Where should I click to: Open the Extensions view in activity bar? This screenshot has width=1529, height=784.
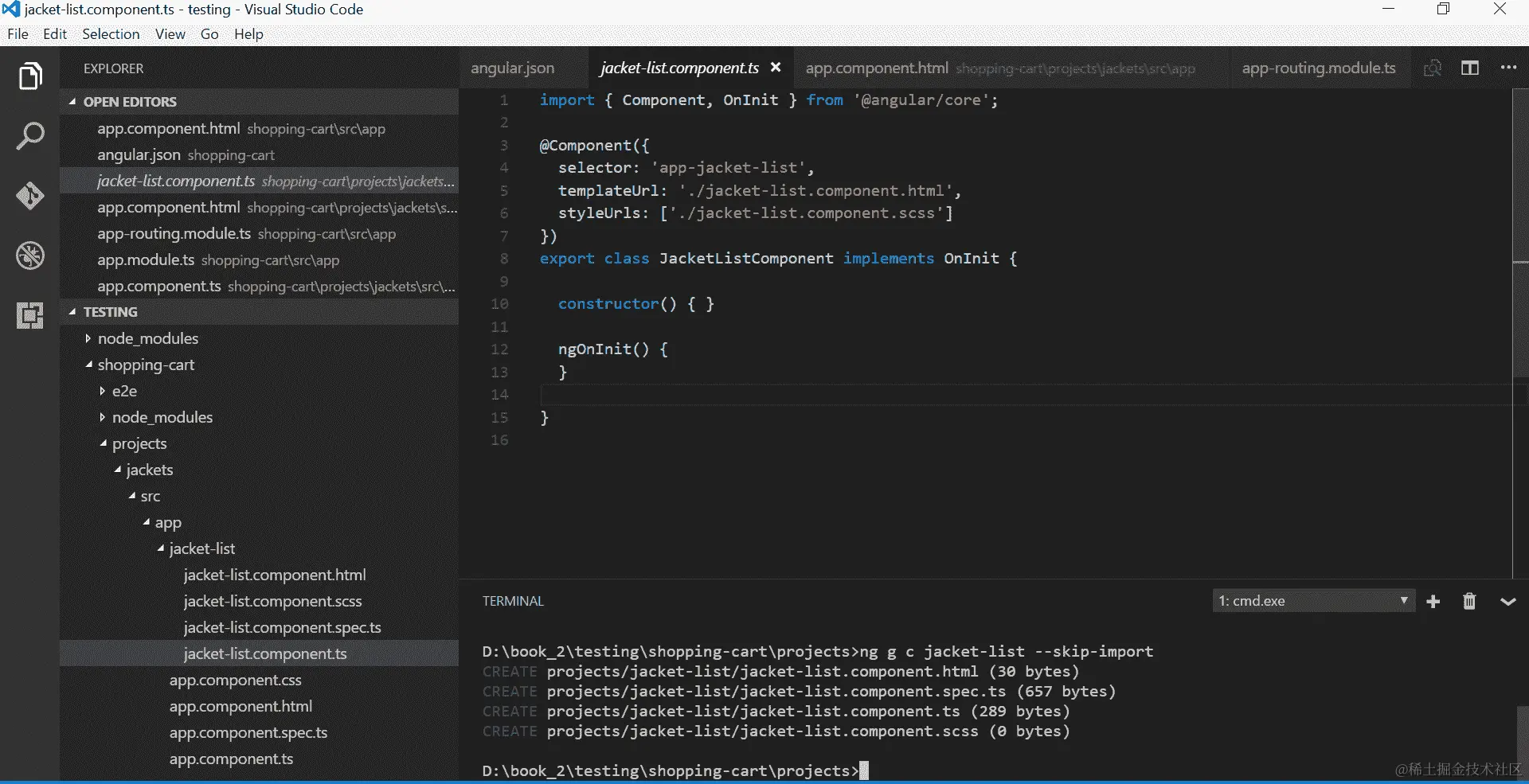click(30, 316)
